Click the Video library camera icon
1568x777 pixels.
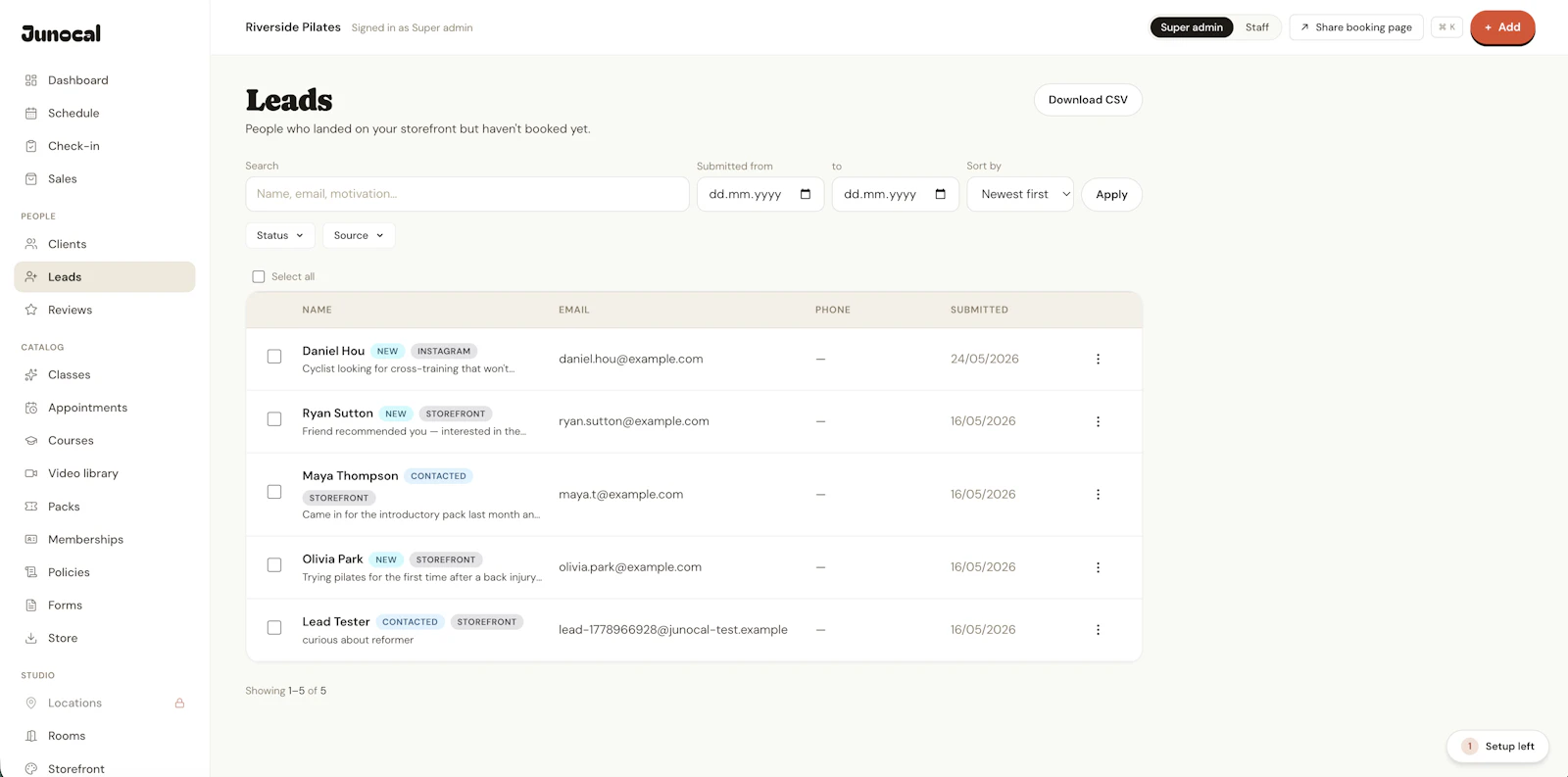(x=31, y=473)
